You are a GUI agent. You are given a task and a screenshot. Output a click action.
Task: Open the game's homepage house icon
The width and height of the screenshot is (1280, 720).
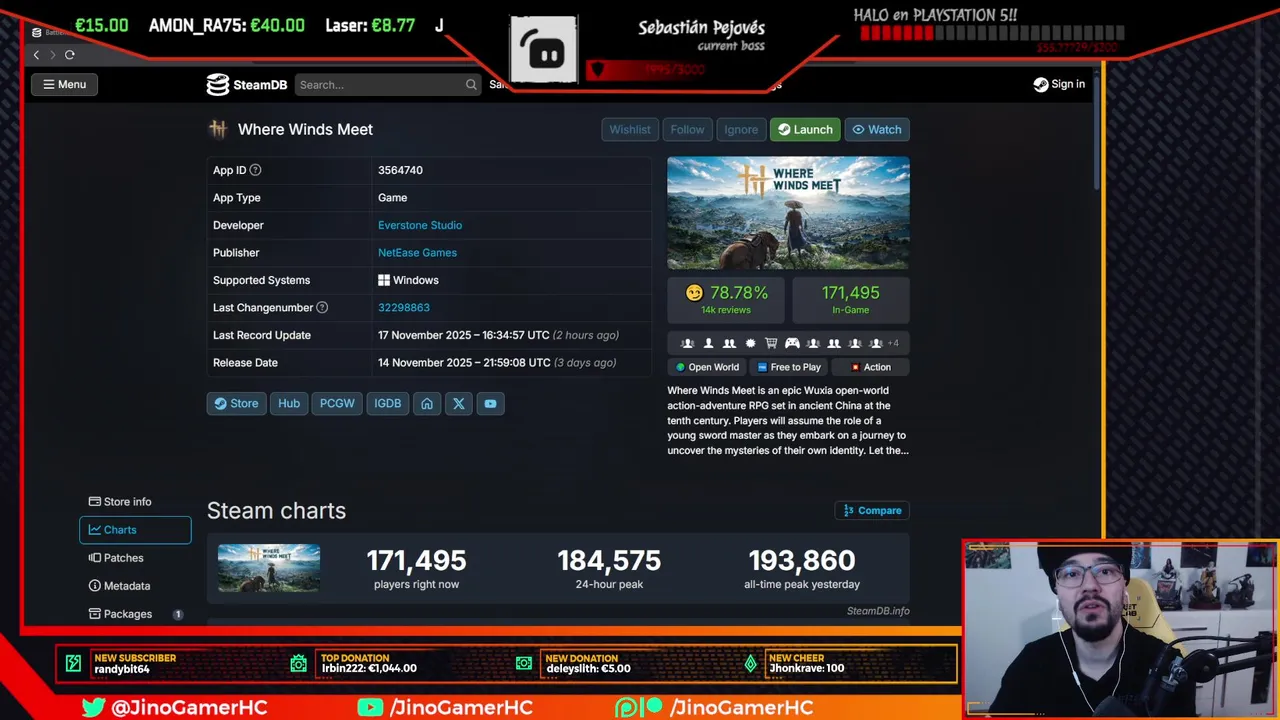[427, 403]
